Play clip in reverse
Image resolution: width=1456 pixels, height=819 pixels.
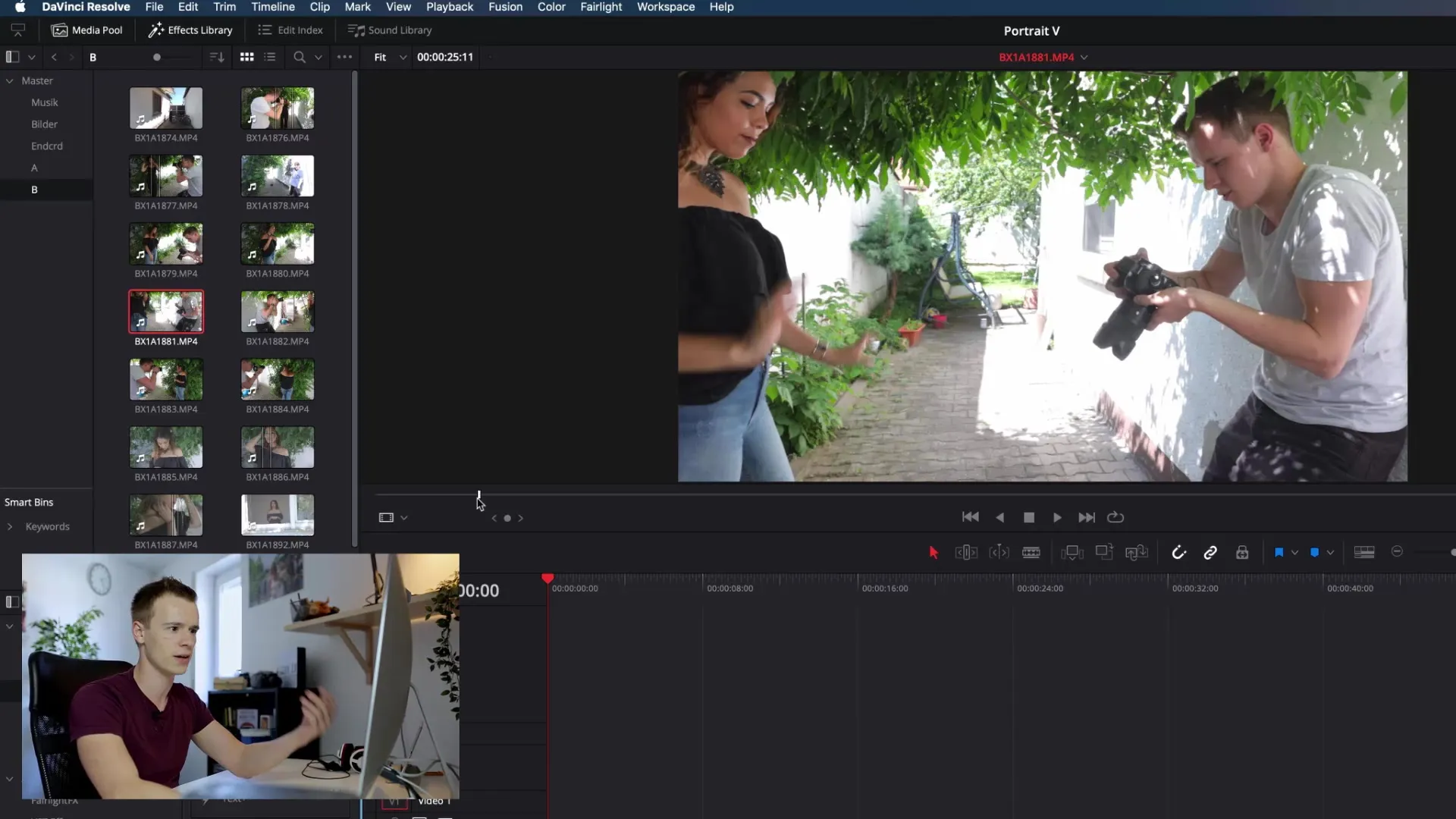point(999,517)
